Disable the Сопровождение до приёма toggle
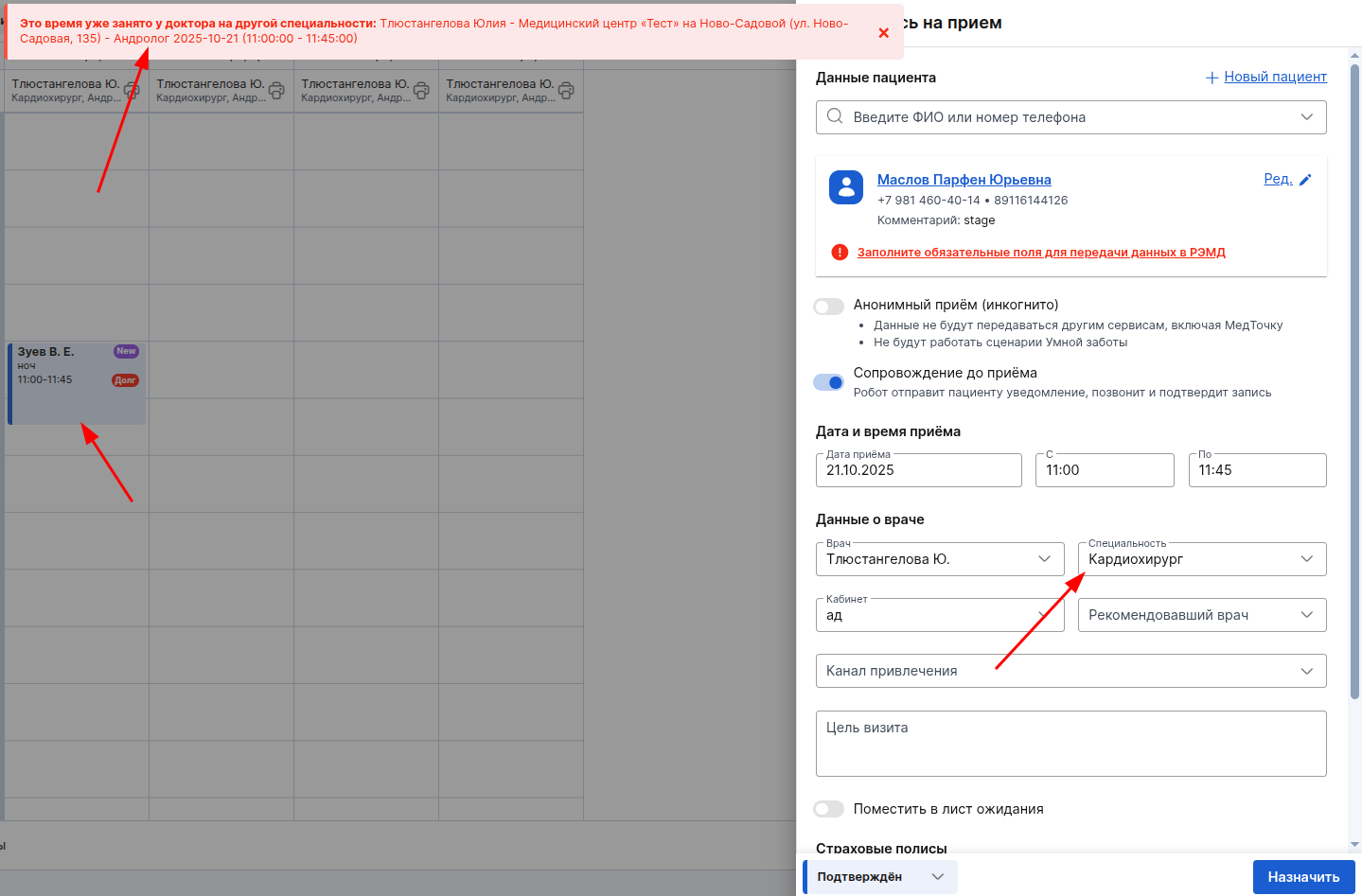The image size is (1362, 896). pyautogui.click(x=828, y=382)
